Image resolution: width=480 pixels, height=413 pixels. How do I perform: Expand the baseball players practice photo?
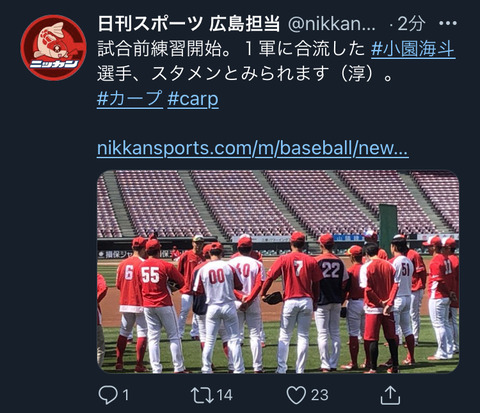[x=278, y=272]
